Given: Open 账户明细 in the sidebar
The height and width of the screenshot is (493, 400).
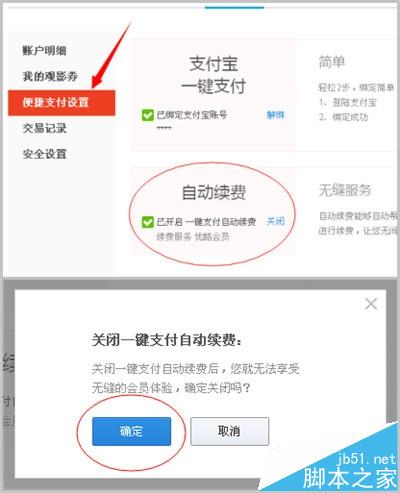Looking at the screenshot, I should coord(44,51).
